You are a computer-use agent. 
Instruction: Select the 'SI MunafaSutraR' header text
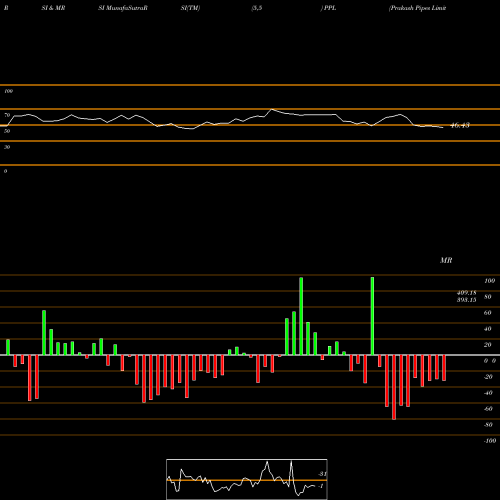click(123, 8)
